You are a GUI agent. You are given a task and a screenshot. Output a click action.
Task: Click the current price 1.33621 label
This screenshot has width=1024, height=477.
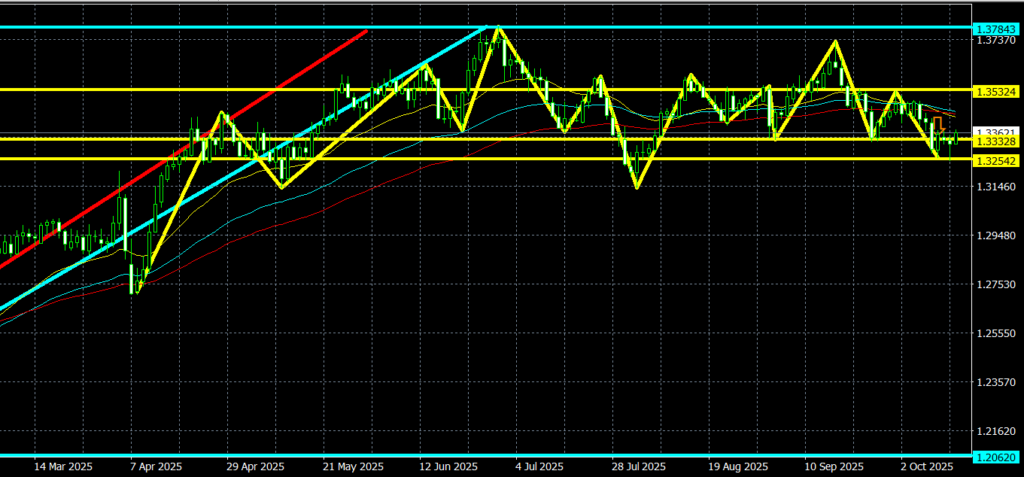pyautogui.click(x=993, y=131)
